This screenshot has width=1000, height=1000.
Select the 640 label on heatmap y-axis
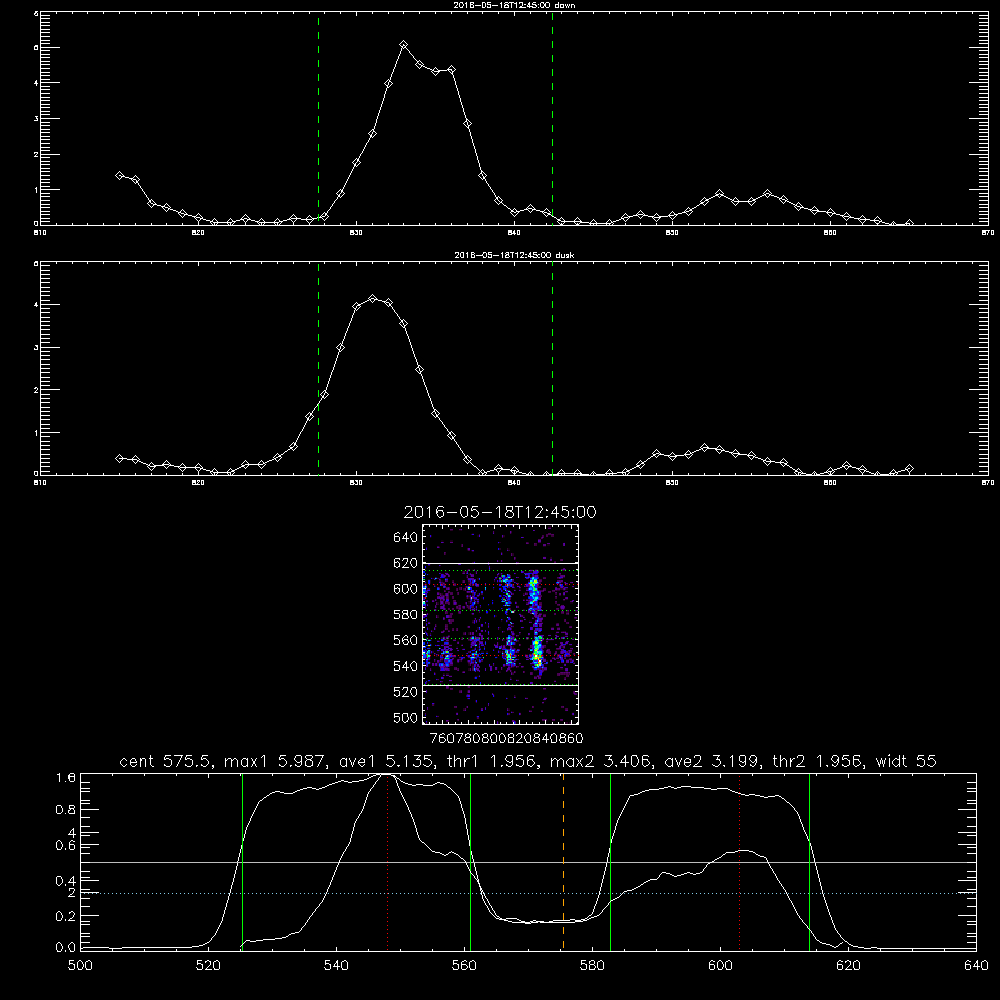[406, 537]
